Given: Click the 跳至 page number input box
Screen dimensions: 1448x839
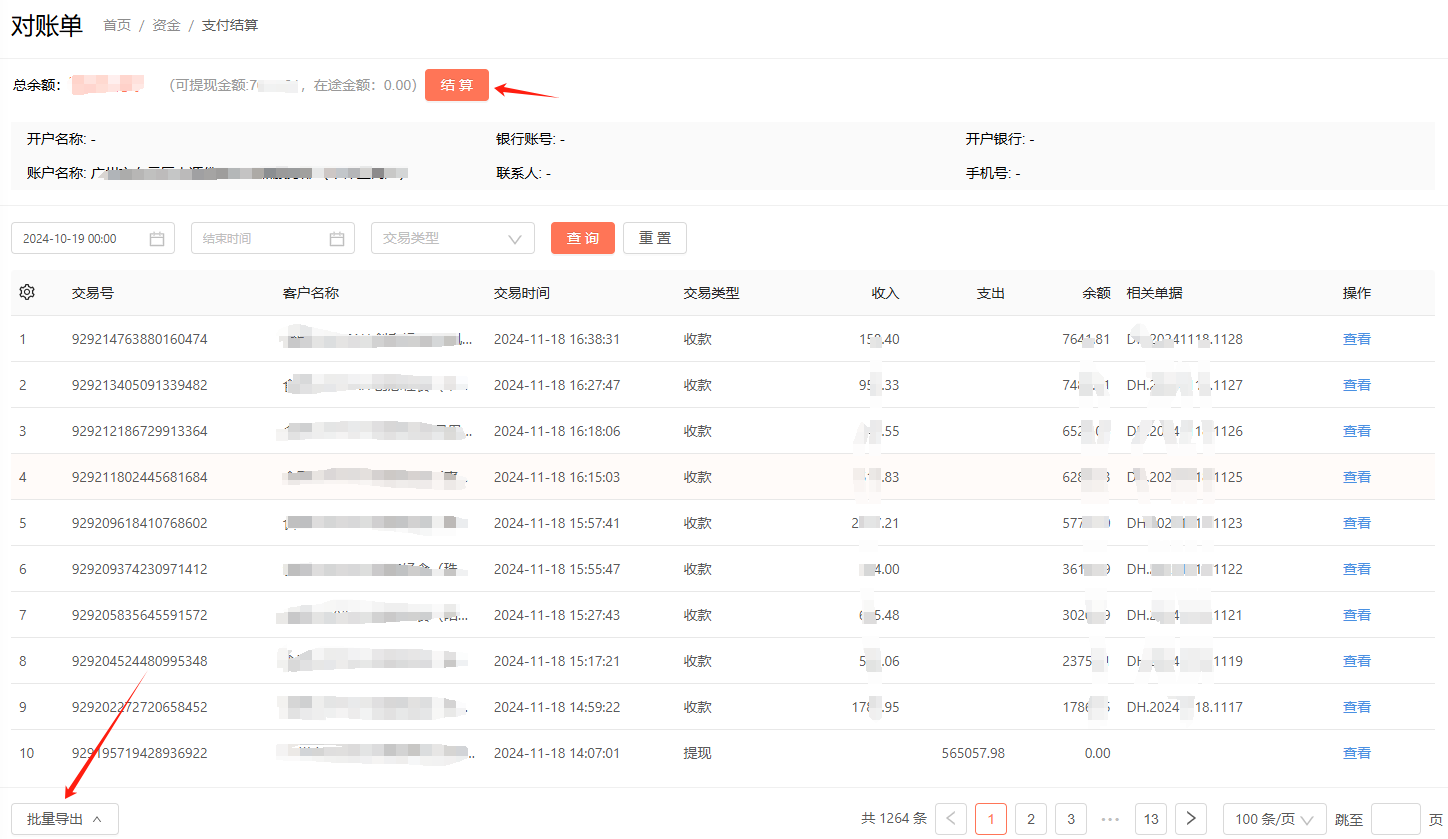Looking at the screenshot, I should 1396,819.
